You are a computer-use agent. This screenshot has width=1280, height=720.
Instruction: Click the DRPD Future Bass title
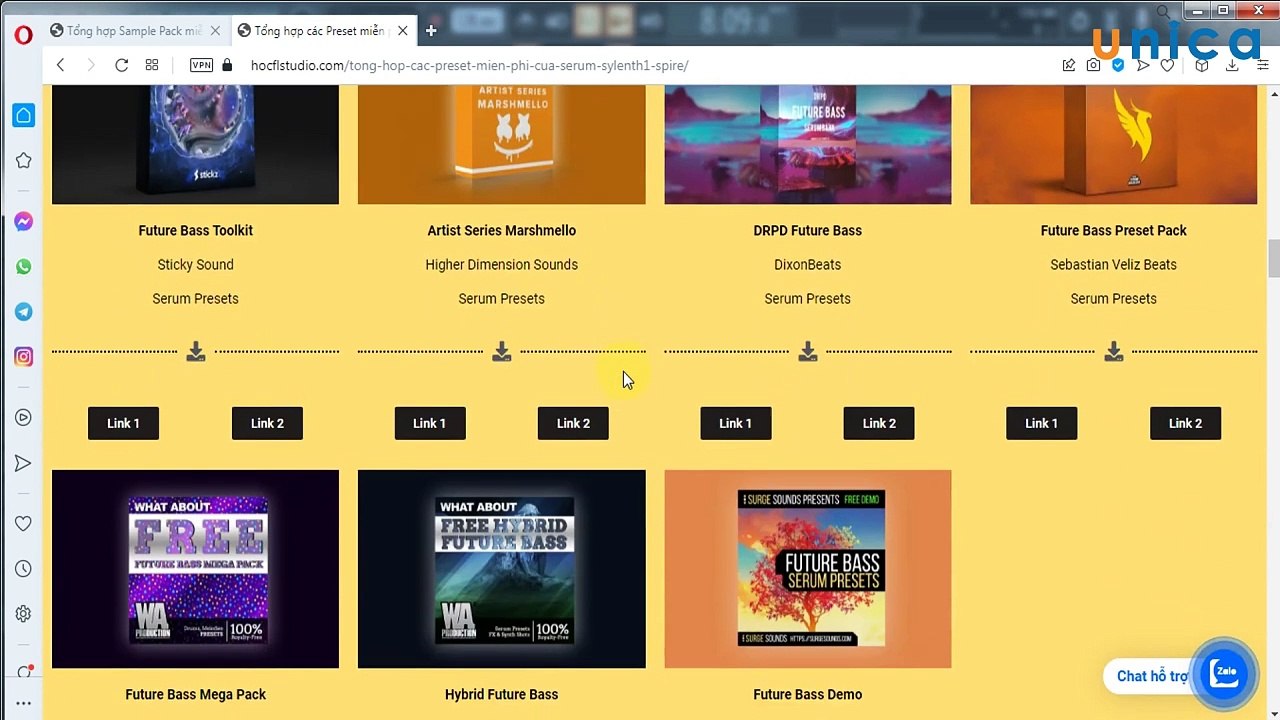point(808,230)
